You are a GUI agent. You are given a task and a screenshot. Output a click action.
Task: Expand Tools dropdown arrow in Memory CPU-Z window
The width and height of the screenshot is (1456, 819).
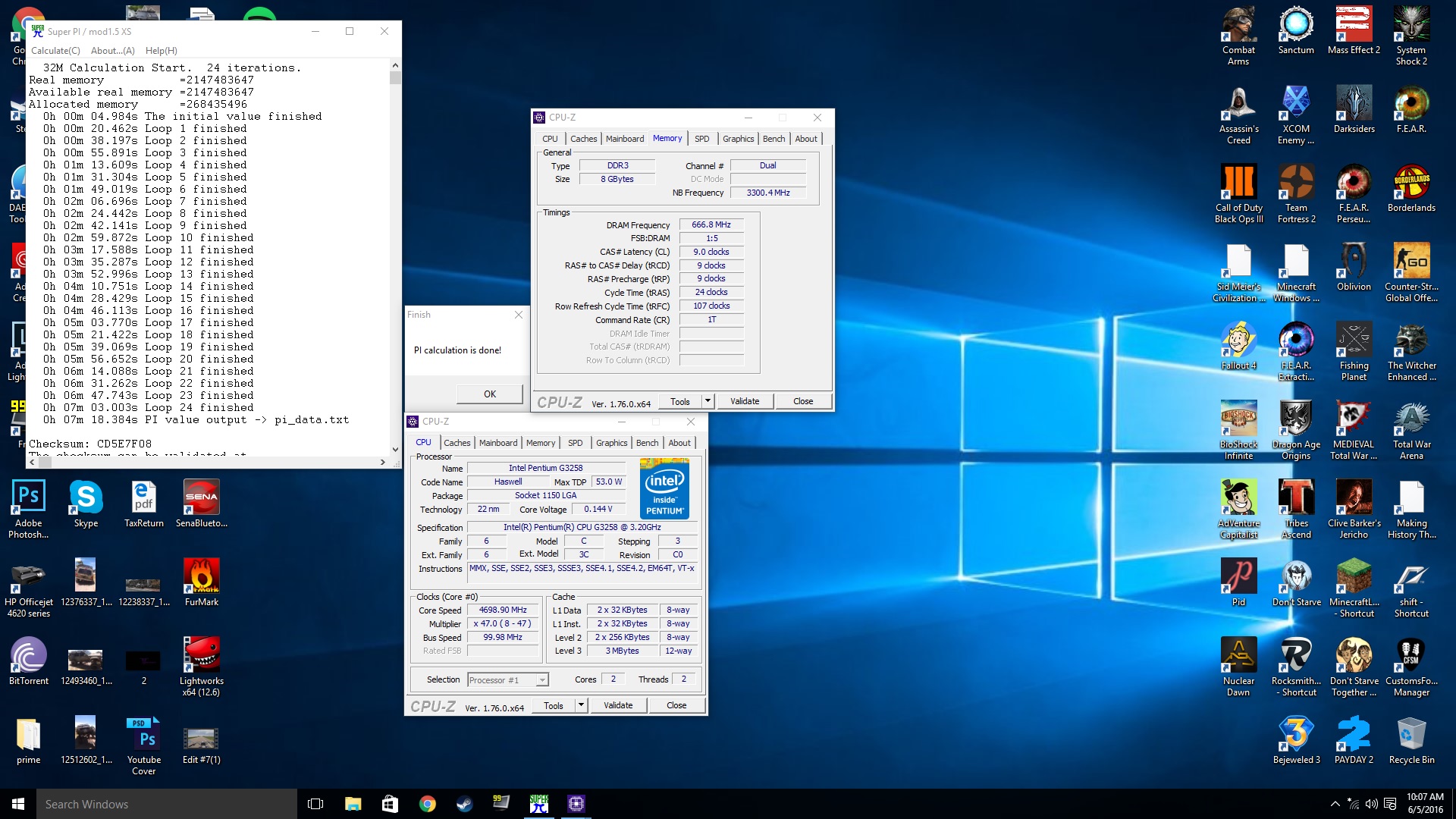(708, 401)
